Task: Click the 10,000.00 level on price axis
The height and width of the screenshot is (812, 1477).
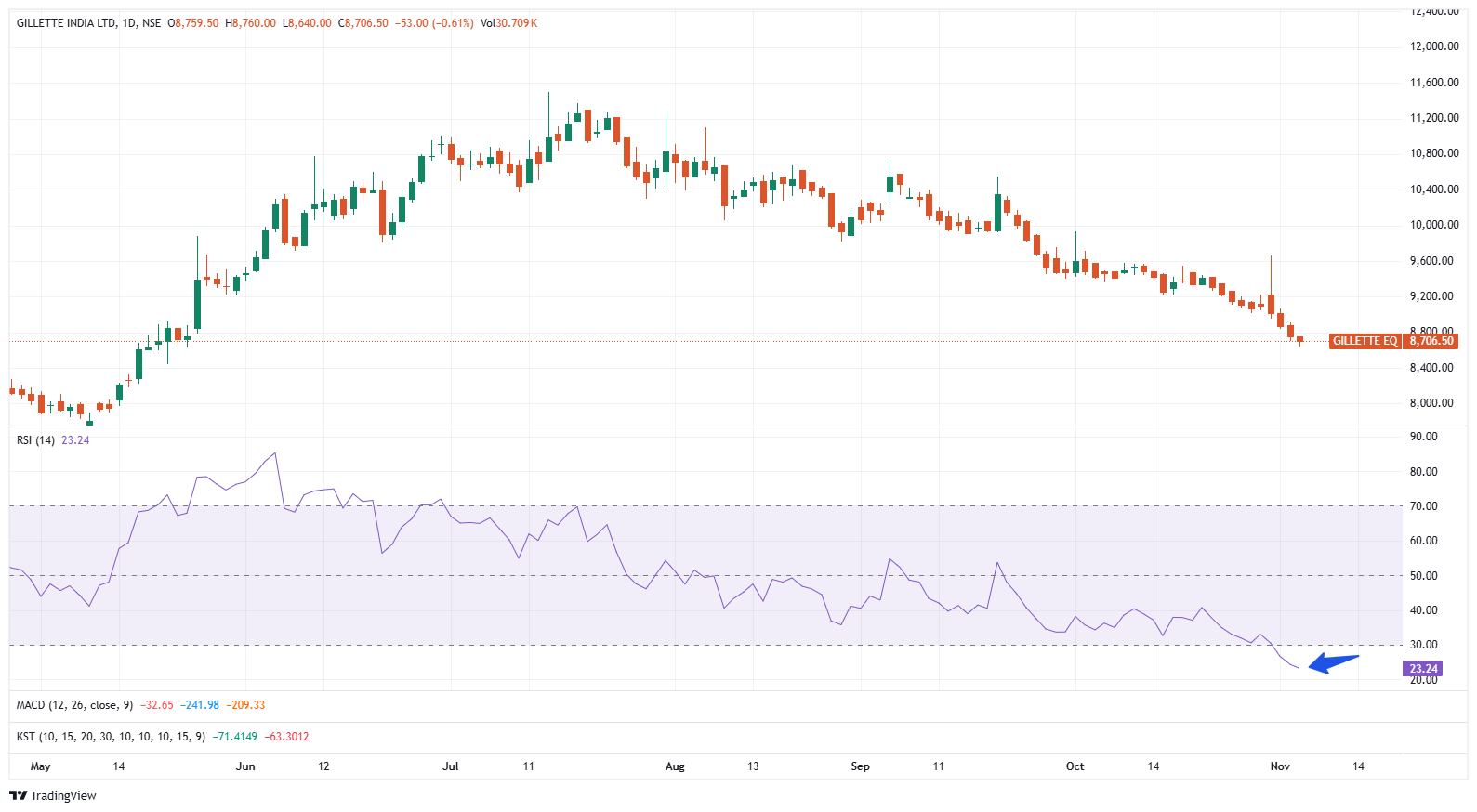Action: (1434, 225)
